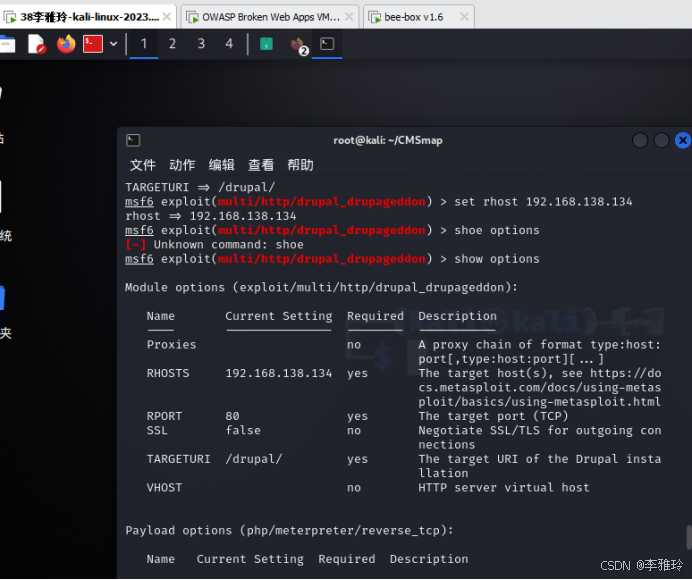Screen dimensions: 692x580
Task: Switch to the bee-box v1.6 tab
Action: (x=418, y=17)
